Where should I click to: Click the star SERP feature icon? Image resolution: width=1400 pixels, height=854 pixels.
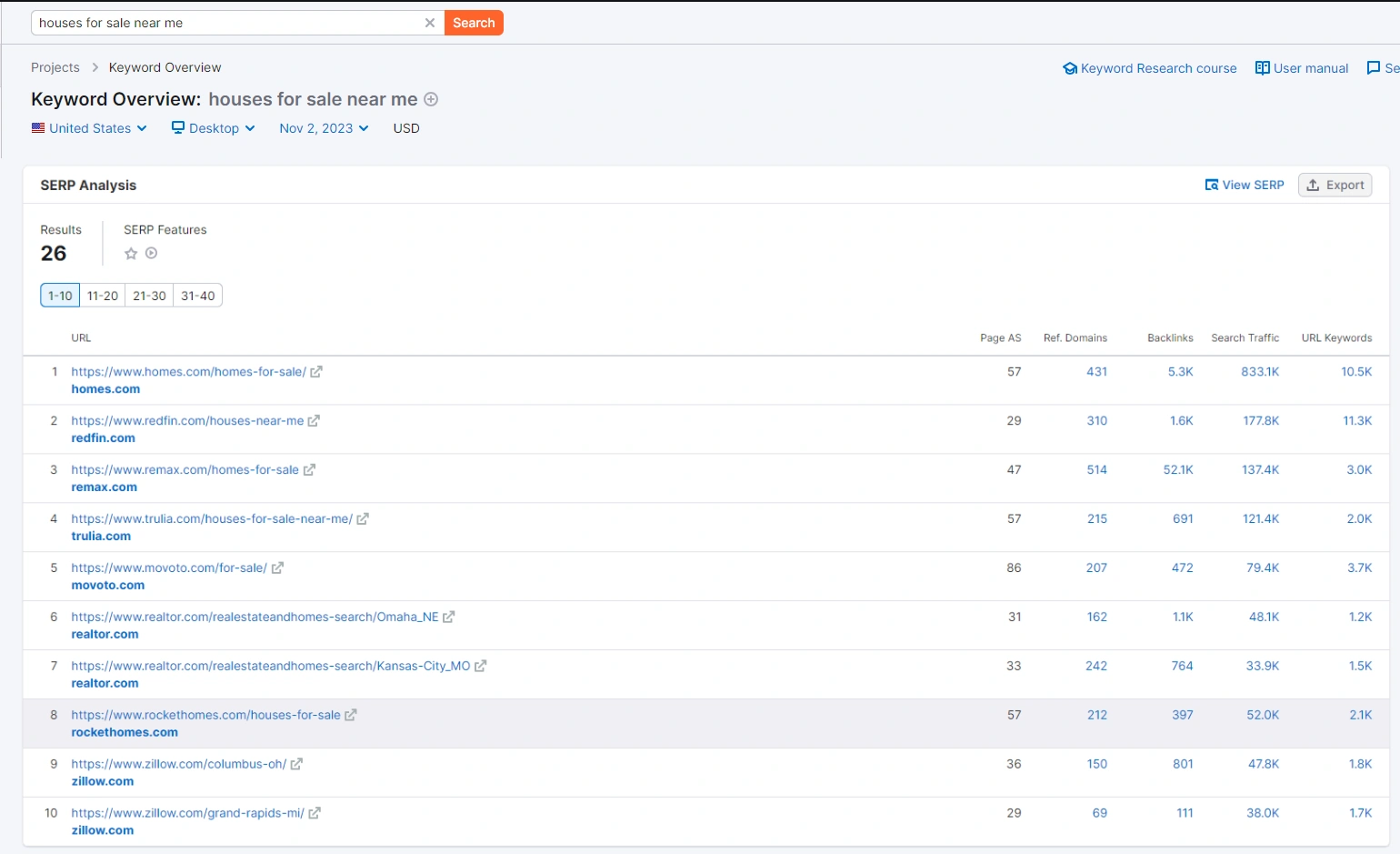tap(131, 254)
